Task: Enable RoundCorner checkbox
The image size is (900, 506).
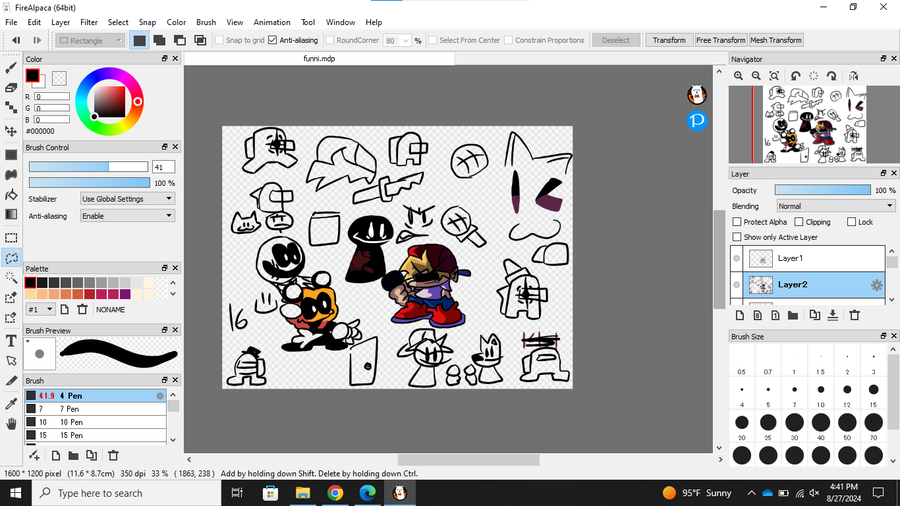Action: 330,40
